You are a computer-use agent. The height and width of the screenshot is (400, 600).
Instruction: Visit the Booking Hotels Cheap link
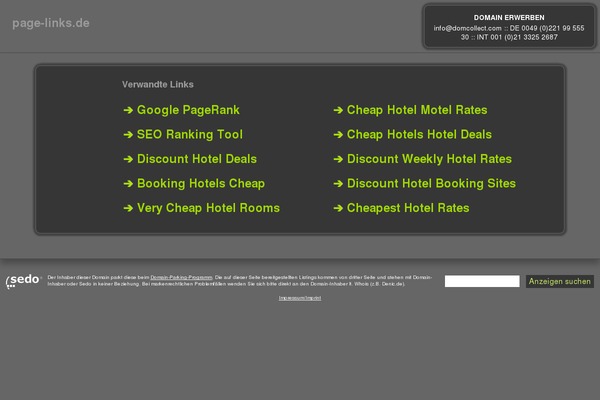[201, 183]
